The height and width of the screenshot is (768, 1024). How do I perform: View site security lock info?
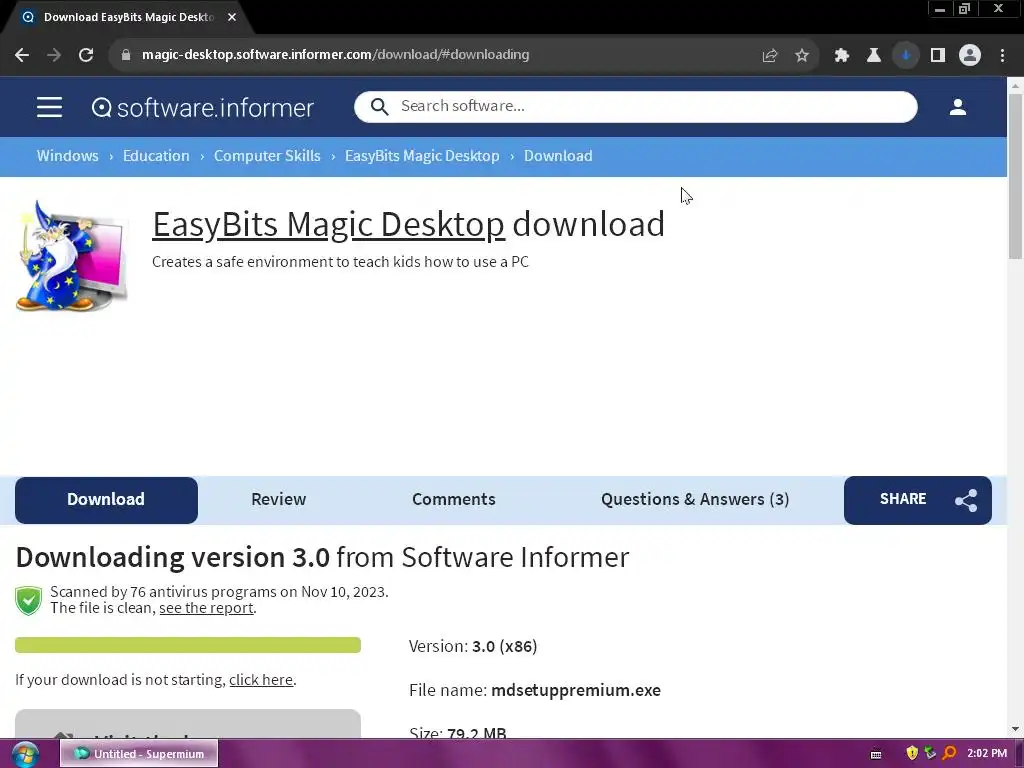tap(126, 56)
